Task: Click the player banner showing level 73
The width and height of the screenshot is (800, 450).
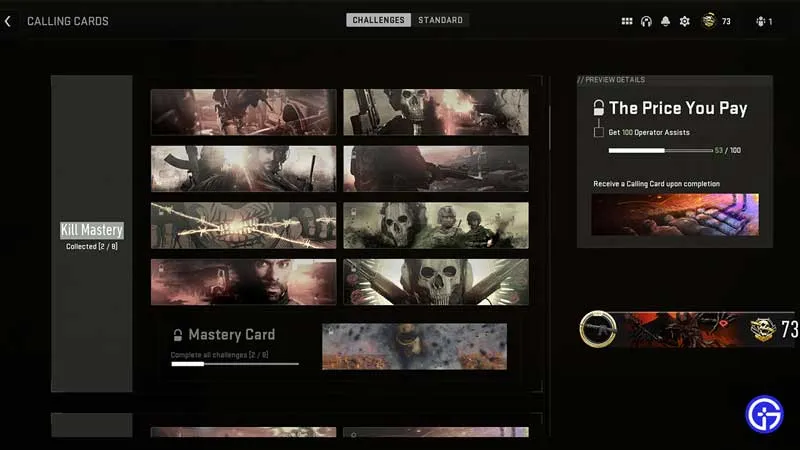Action: click(x=689, y=330)
